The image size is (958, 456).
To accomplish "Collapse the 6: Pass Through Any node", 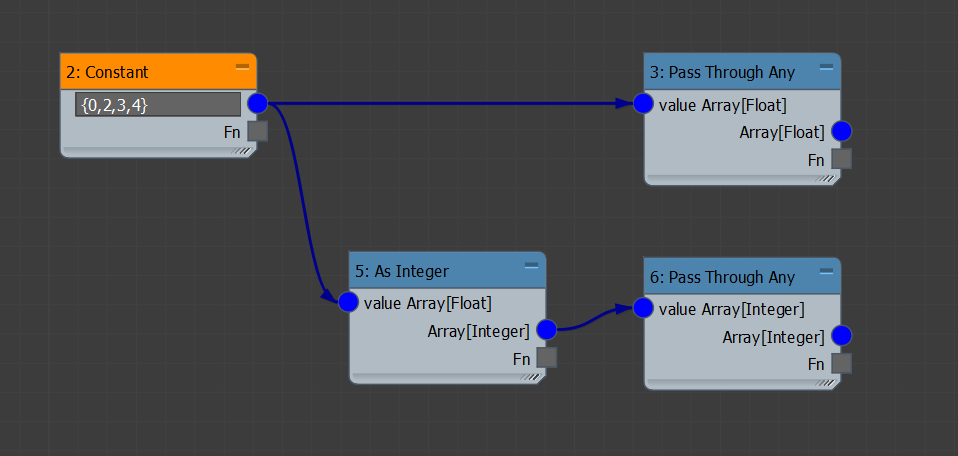I will (827, 271).
